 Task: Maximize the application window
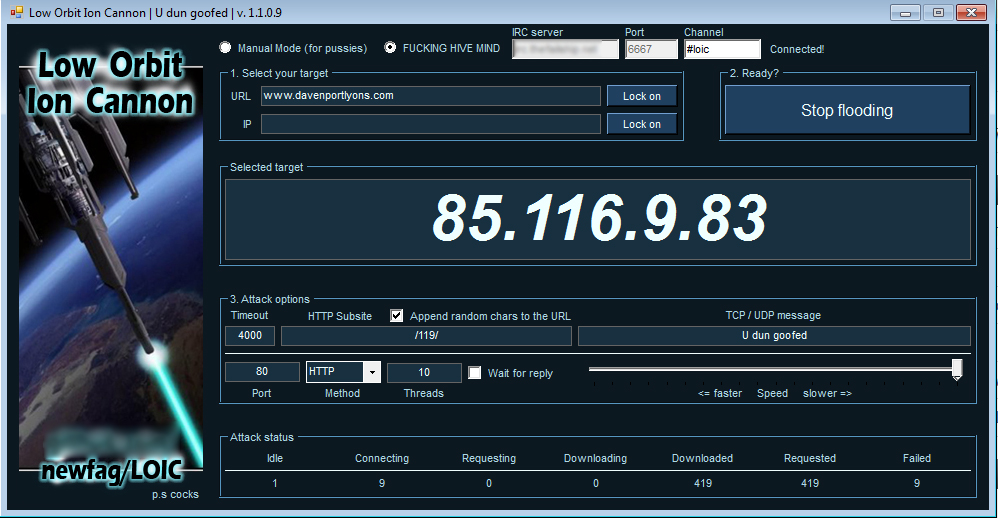pyautogui.click(x=938, y=13)
